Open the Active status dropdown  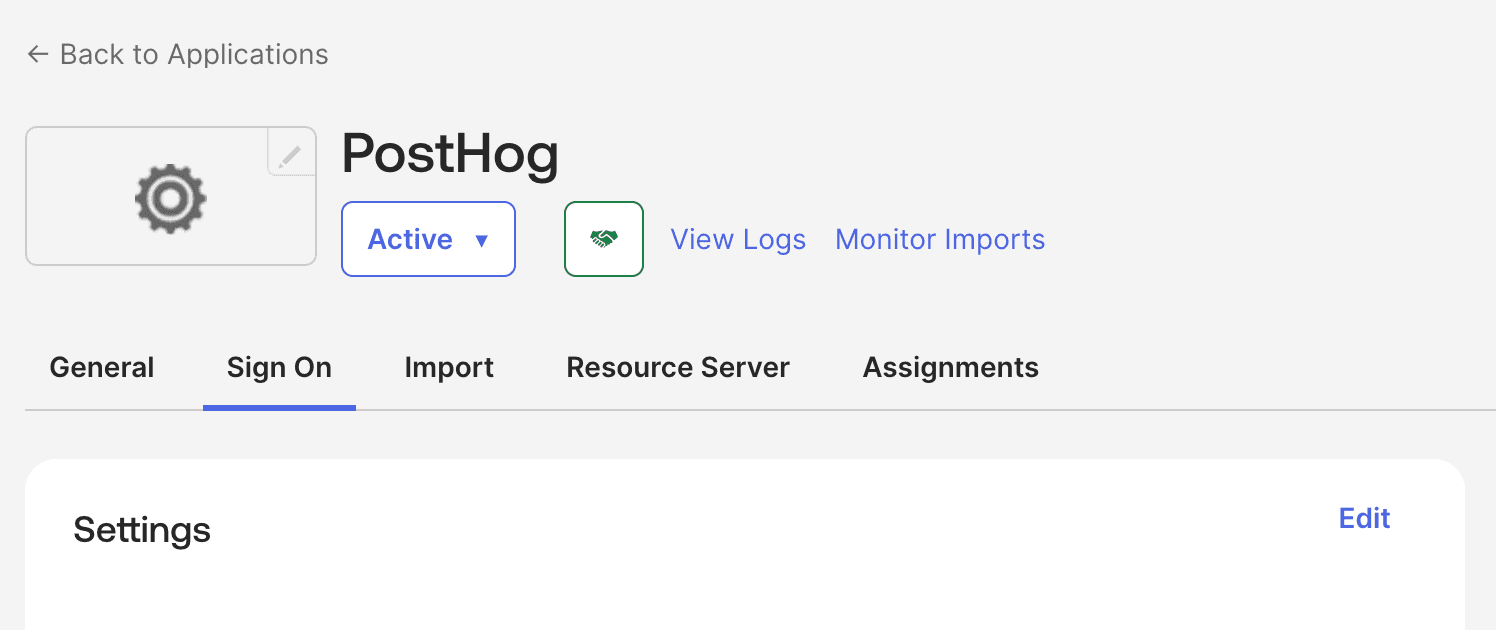pos(428,239)
